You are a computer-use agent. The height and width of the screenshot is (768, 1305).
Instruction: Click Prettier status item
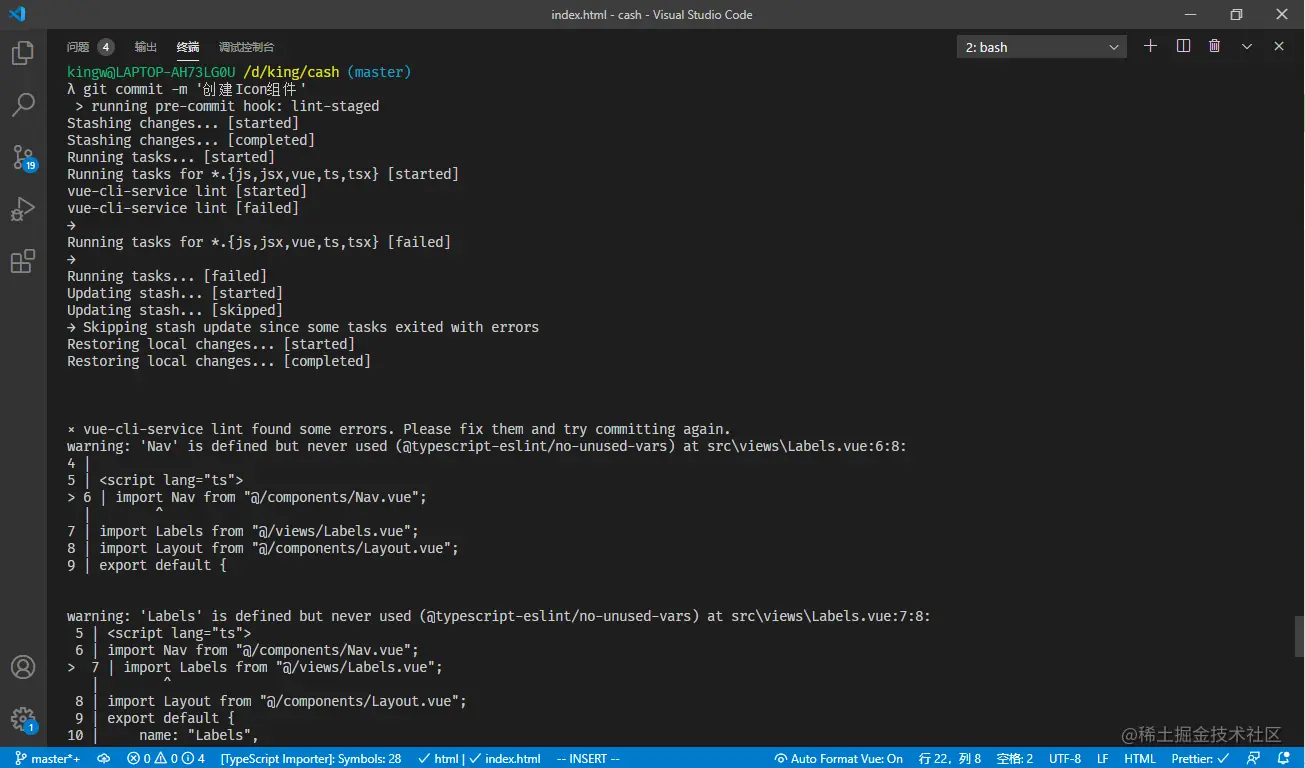(x=1200, y=759)
